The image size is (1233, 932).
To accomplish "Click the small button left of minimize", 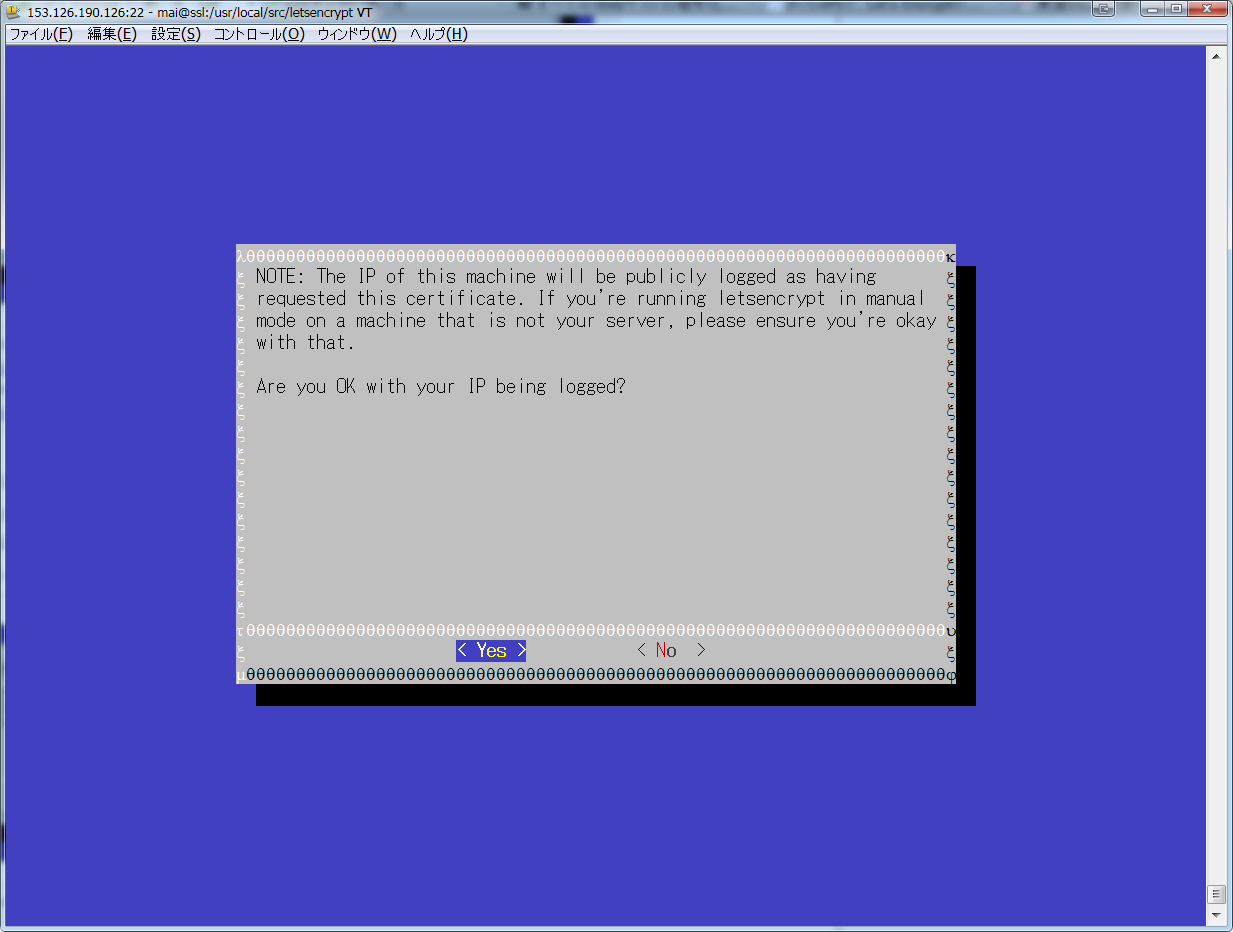I will click(1103, 9).
